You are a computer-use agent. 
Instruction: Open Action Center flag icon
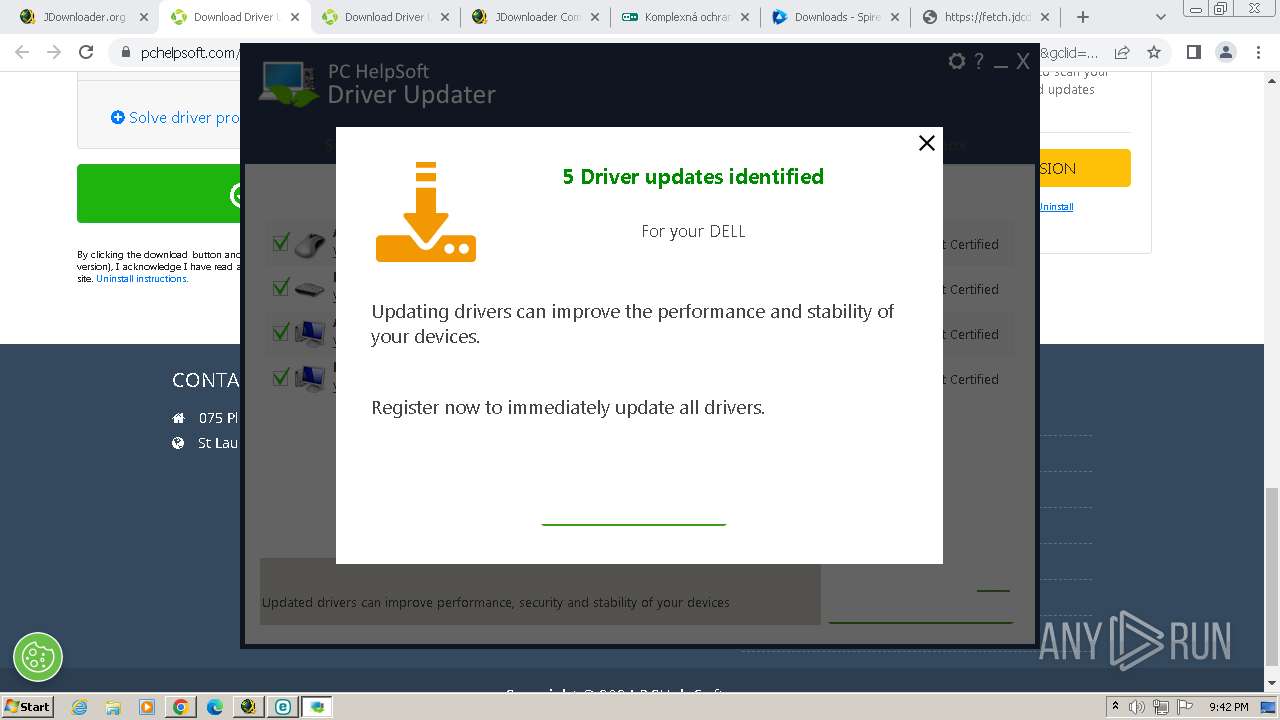[1184, 707]
